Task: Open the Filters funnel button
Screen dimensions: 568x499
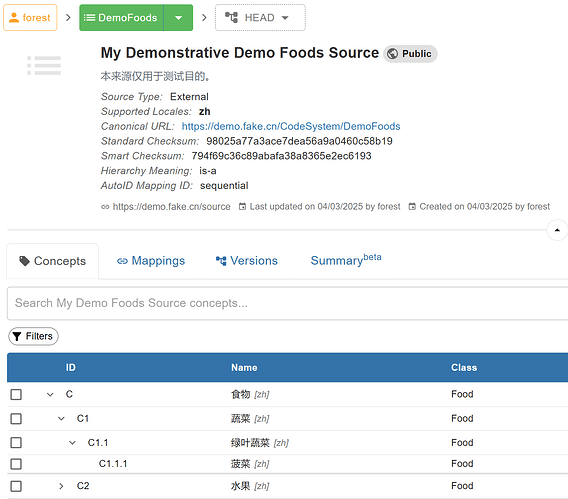Action: pos(33,336)
